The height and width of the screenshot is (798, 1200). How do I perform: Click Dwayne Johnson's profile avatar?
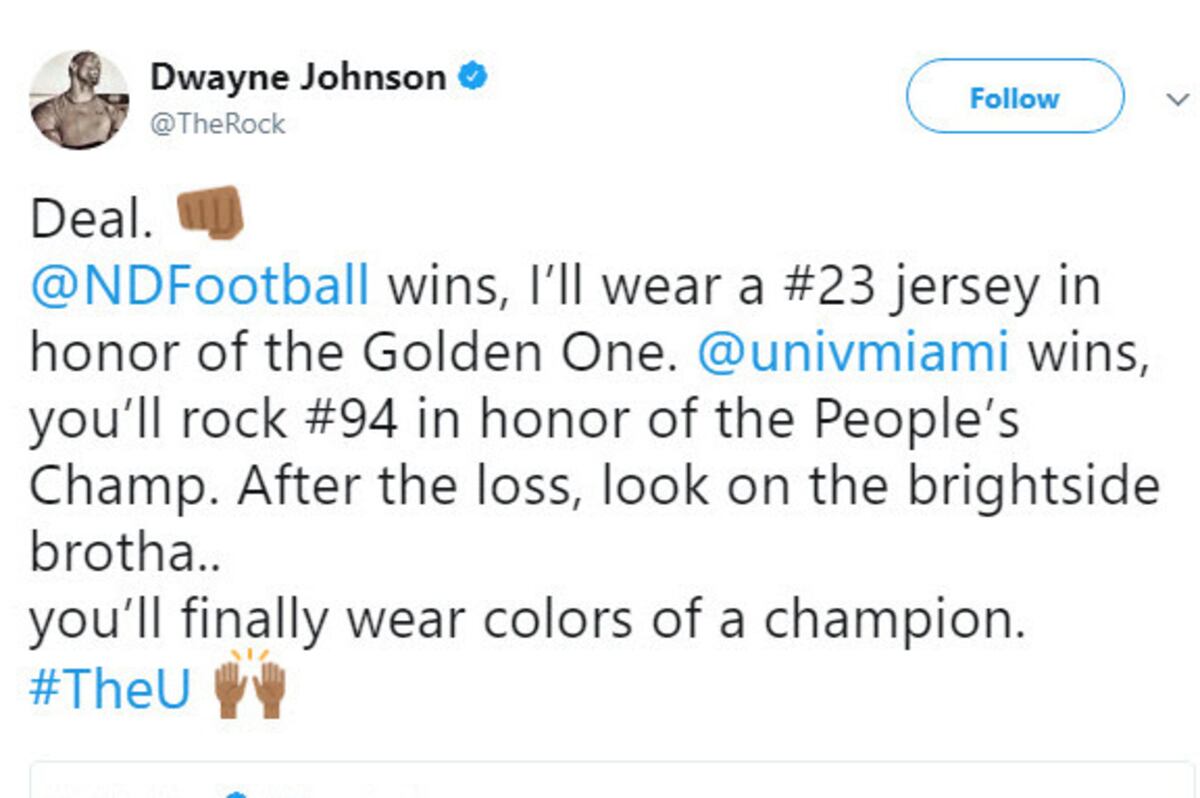click(79, 100)
